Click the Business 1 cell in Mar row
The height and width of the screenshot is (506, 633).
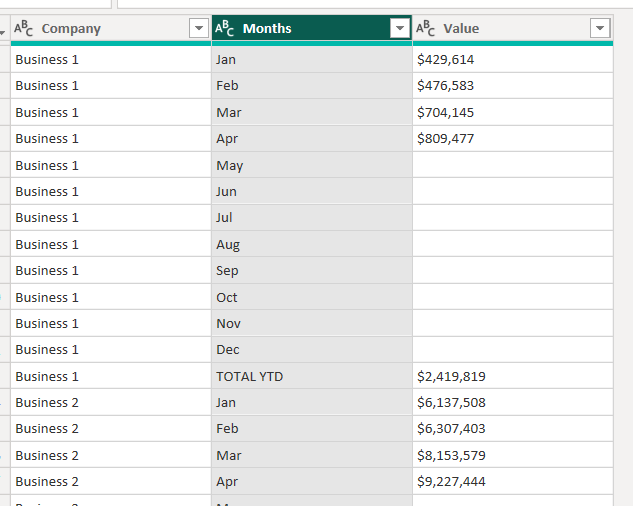click(x=111, y=112)
